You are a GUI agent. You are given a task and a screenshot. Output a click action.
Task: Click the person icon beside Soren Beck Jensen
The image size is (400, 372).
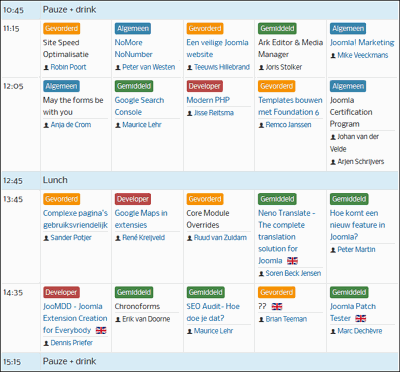[x=261, y=274]
